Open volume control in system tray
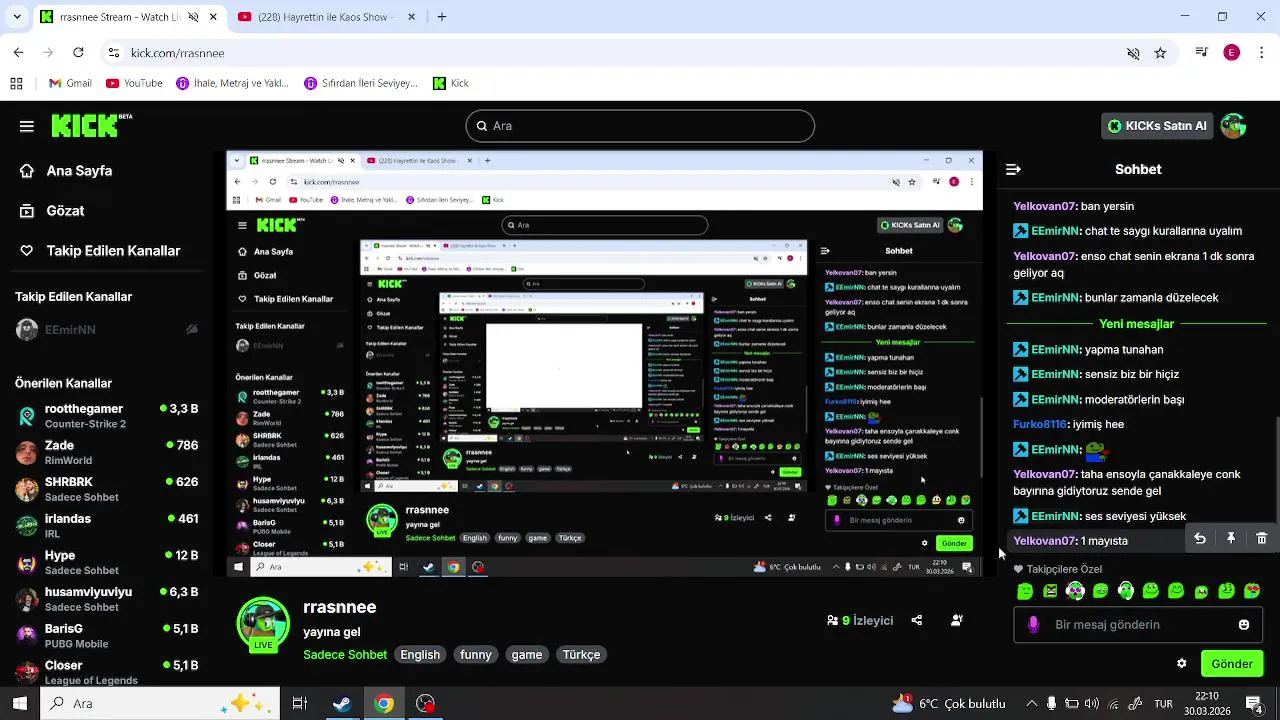Viewport: 1280px width, 720px height. (x=1092, y=704)
